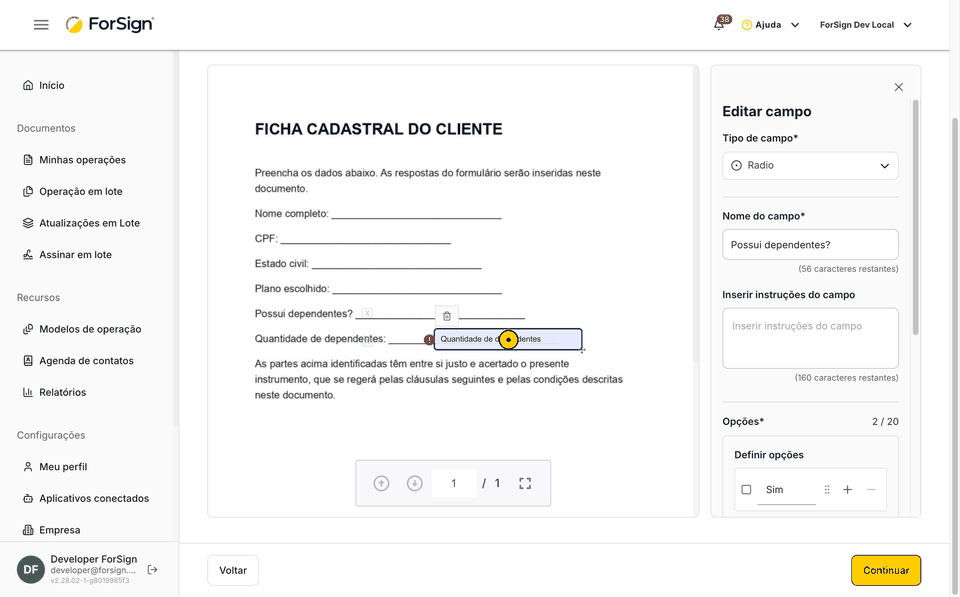This screenshot has height=597, width=960.
Task: Click the Inserir instruções do campo textarea
Action: (x=810, y=338)
